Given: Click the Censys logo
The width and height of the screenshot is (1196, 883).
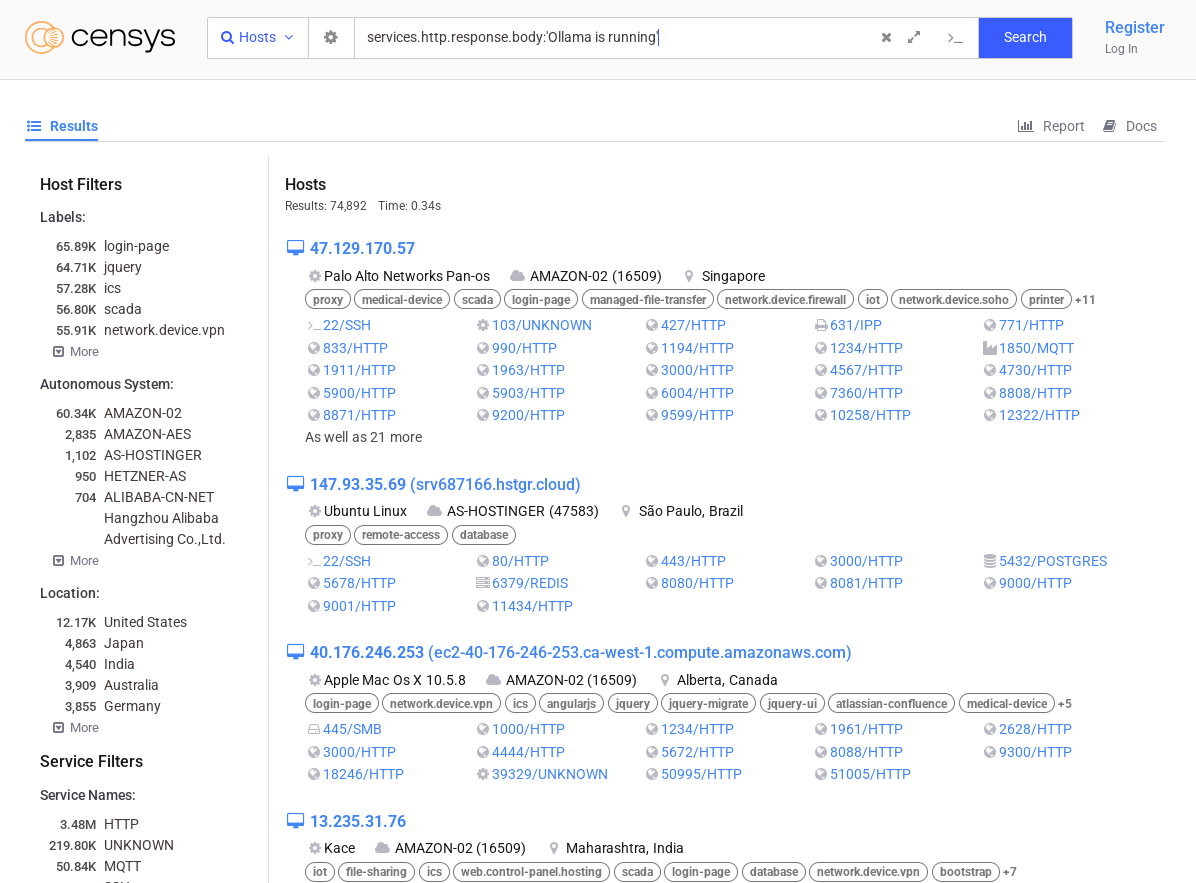Looking at the screenshot, I should (100, 38).
